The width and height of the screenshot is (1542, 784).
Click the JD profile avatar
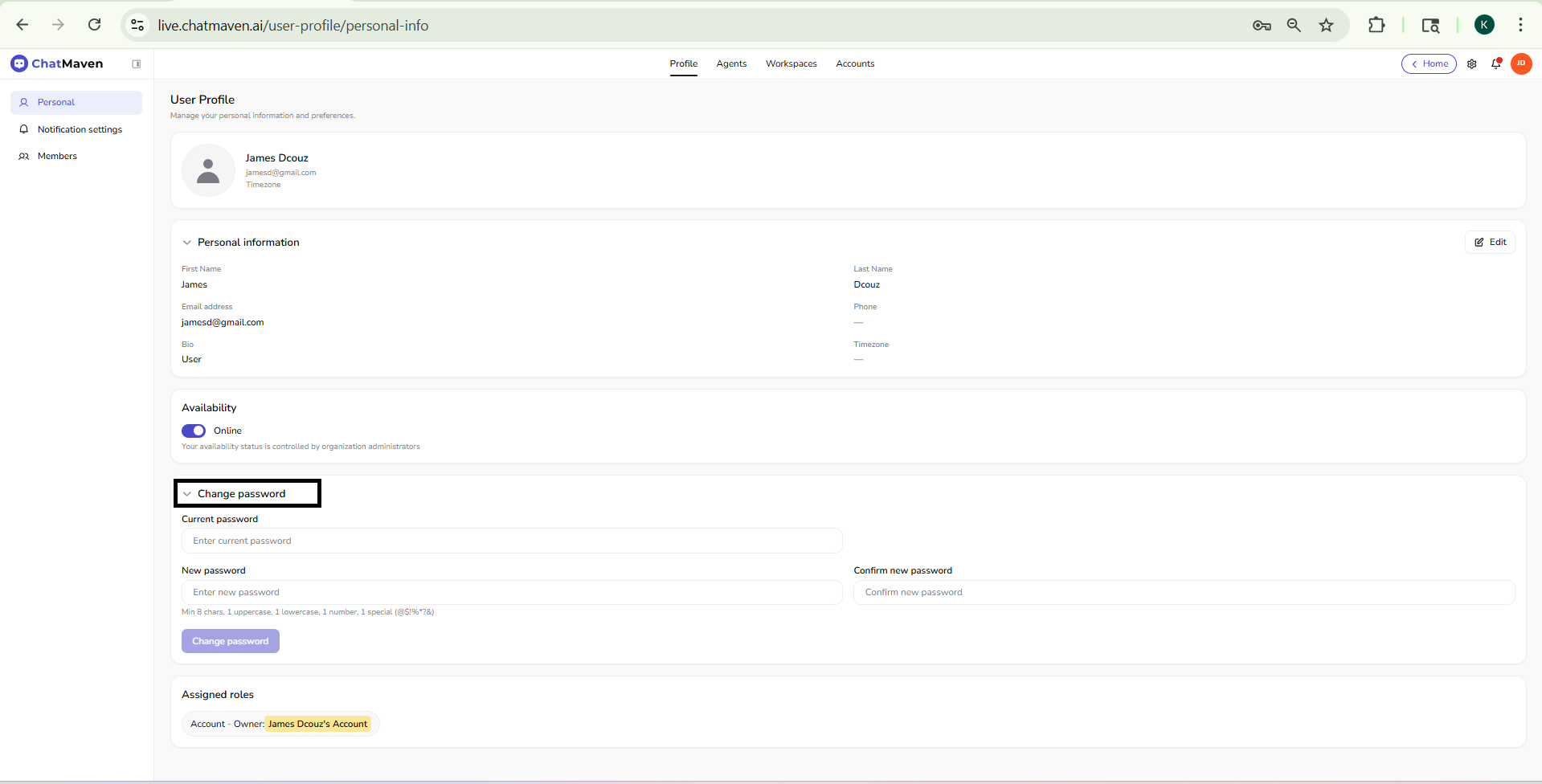1521,63
